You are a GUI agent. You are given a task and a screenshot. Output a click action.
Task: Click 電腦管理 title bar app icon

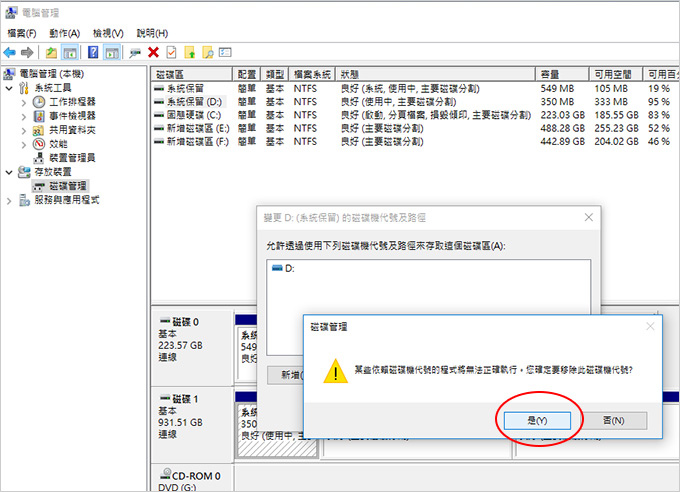pyautogui.click(x=11, y=13)
